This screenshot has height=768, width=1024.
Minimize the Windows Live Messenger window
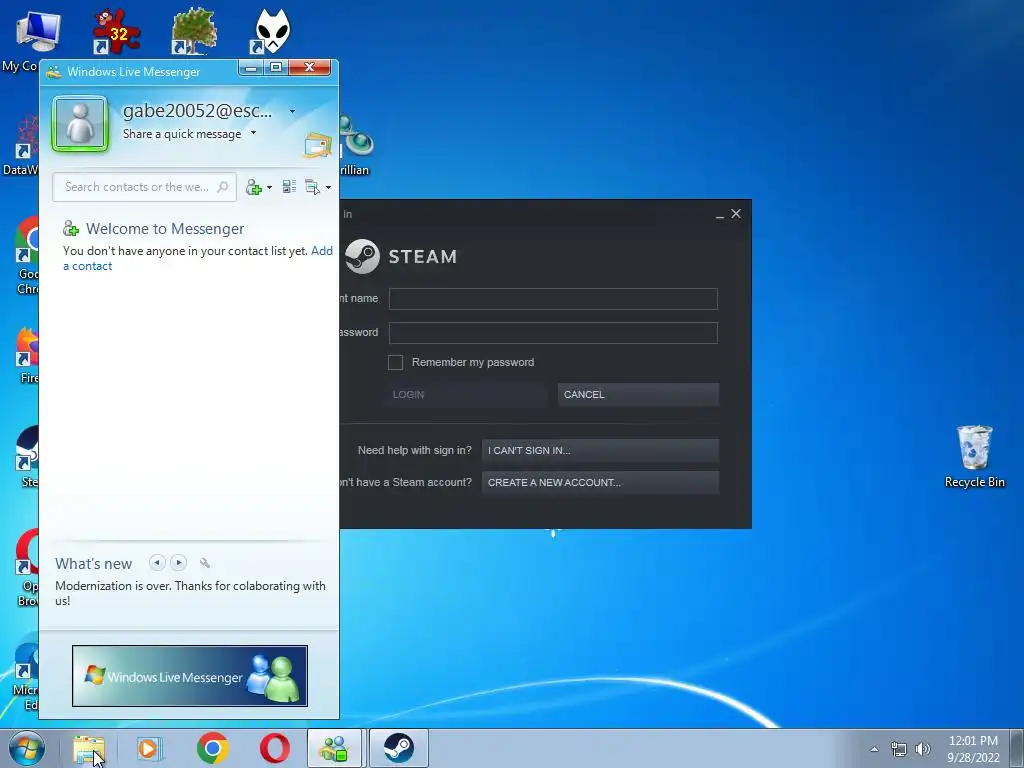point(251,67)
